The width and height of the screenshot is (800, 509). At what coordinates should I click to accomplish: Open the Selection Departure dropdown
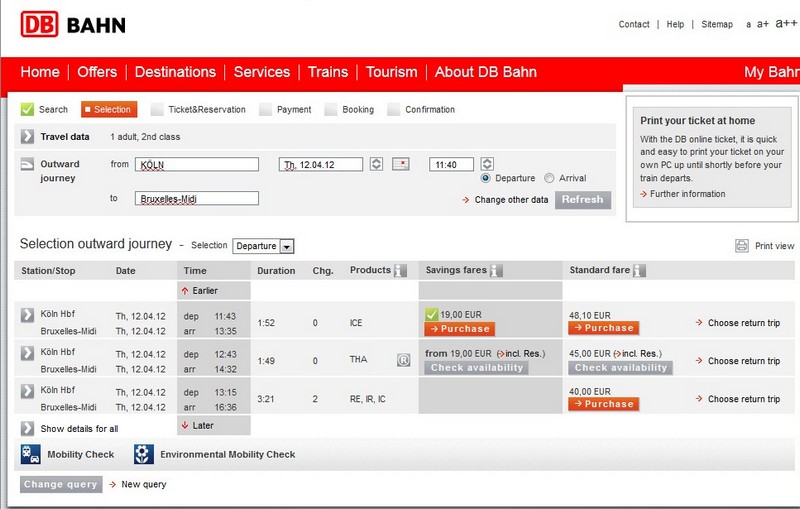pyautogui.click(x=263, y=246)
